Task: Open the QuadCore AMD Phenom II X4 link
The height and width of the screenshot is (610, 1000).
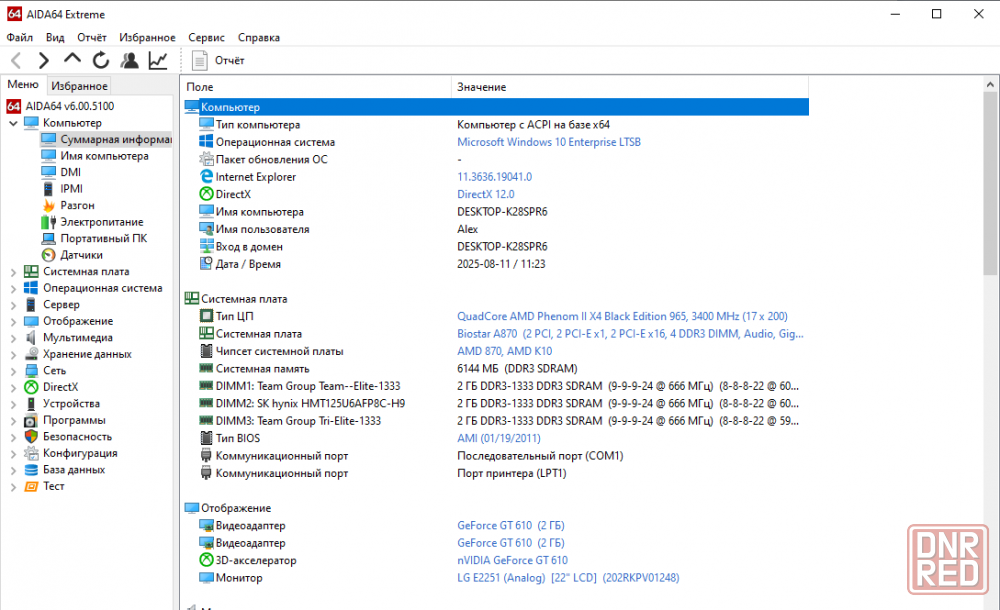Action: click(622, 316)
